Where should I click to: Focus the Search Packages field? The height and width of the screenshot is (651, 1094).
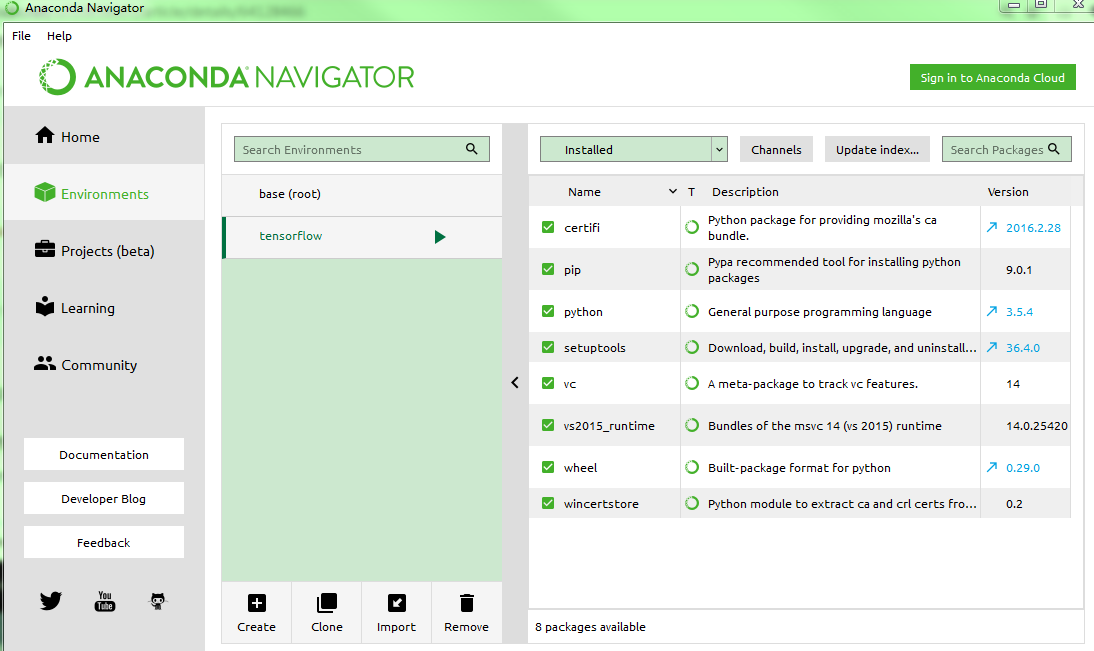(1006, 149)
